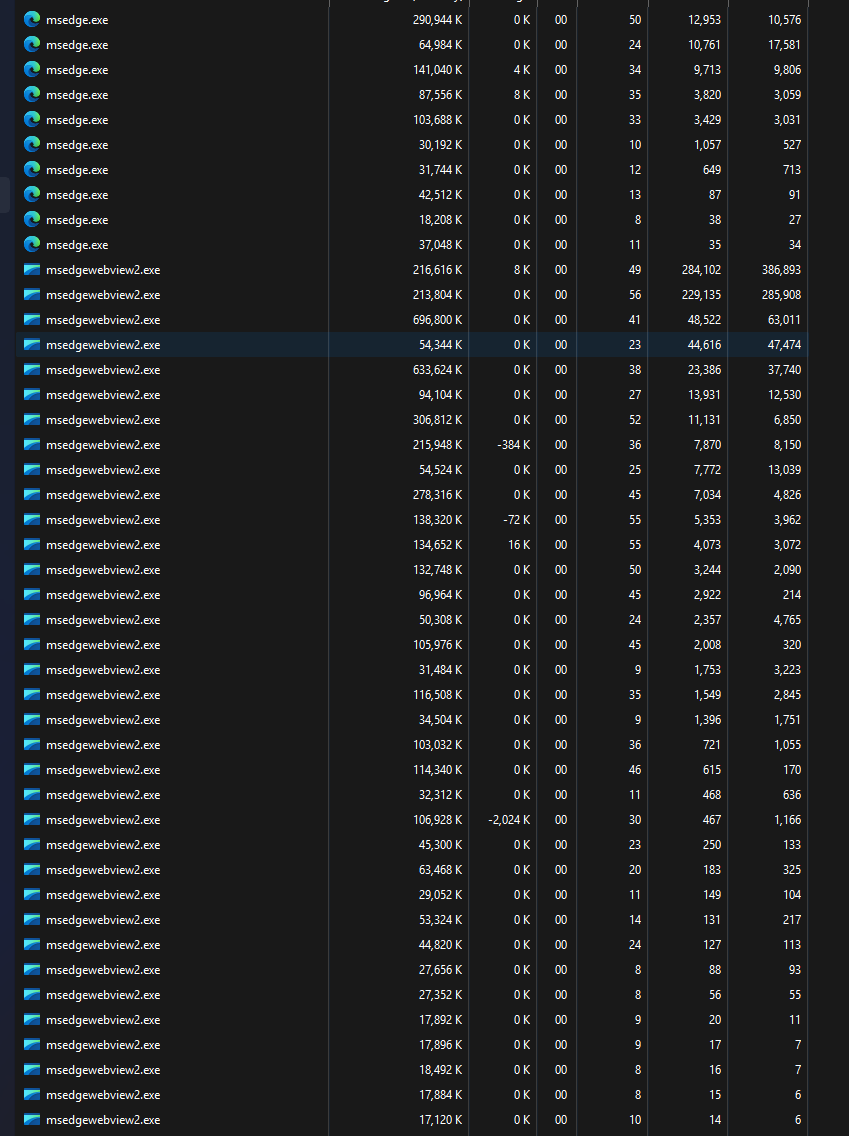Viewport: 849px width, 1136px height.
Task: Click WebView2 icon in highlighted 54,344 K row
Action: [32, 344]
